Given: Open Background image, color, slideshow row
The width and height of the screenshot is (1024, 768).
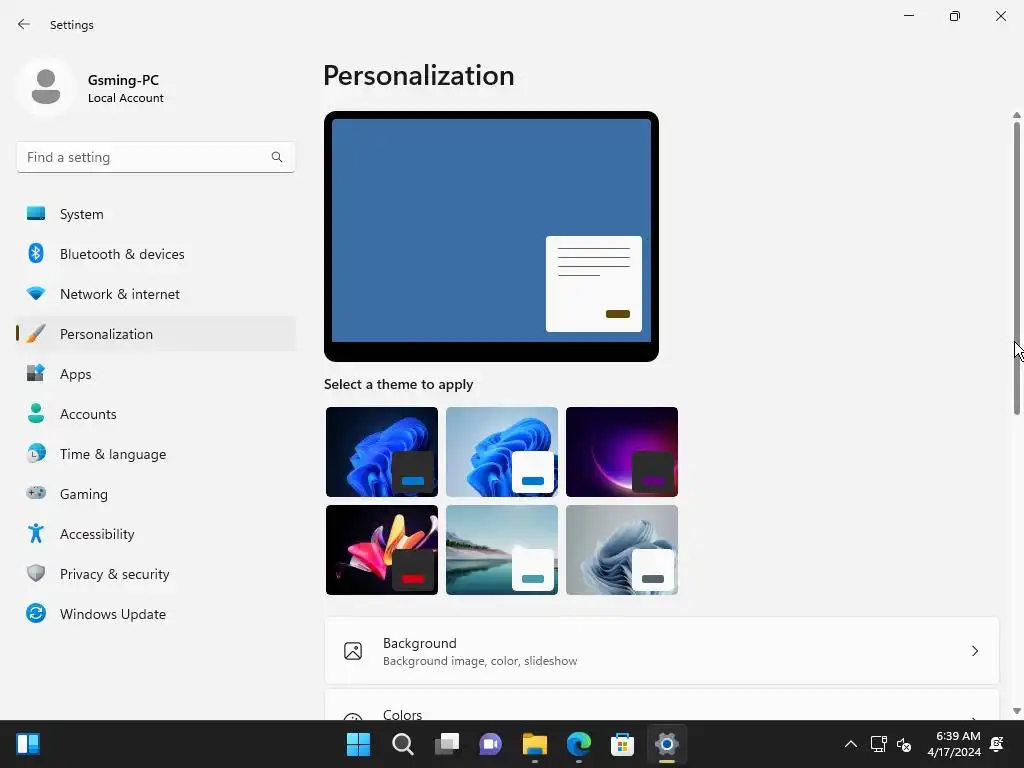Looking at the screenshot, I should [x=662, y=651].
